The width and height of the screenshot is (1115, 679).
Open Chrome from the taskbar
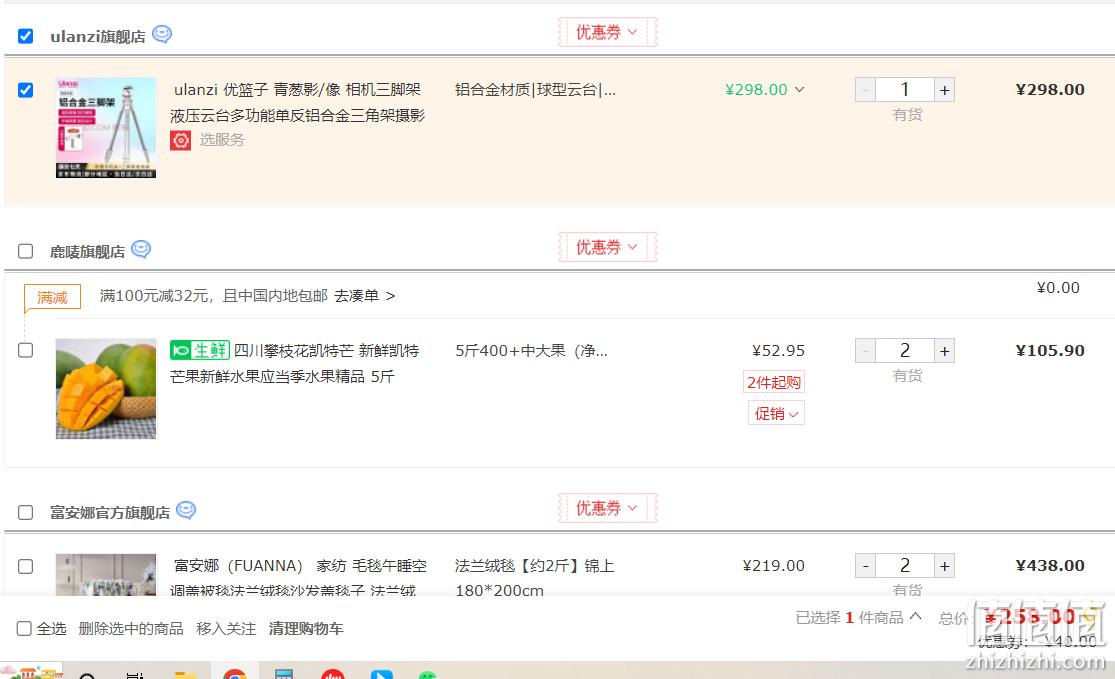coord(235,673)
